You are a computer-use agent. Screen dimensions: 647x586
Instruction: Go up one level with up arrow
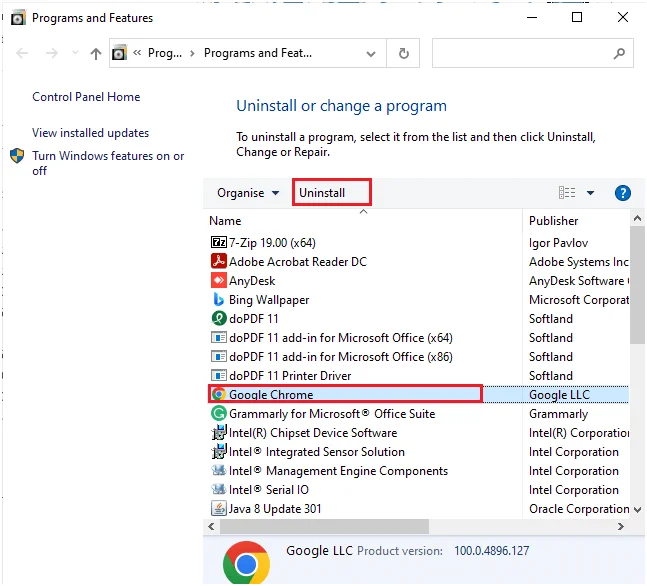96,53
